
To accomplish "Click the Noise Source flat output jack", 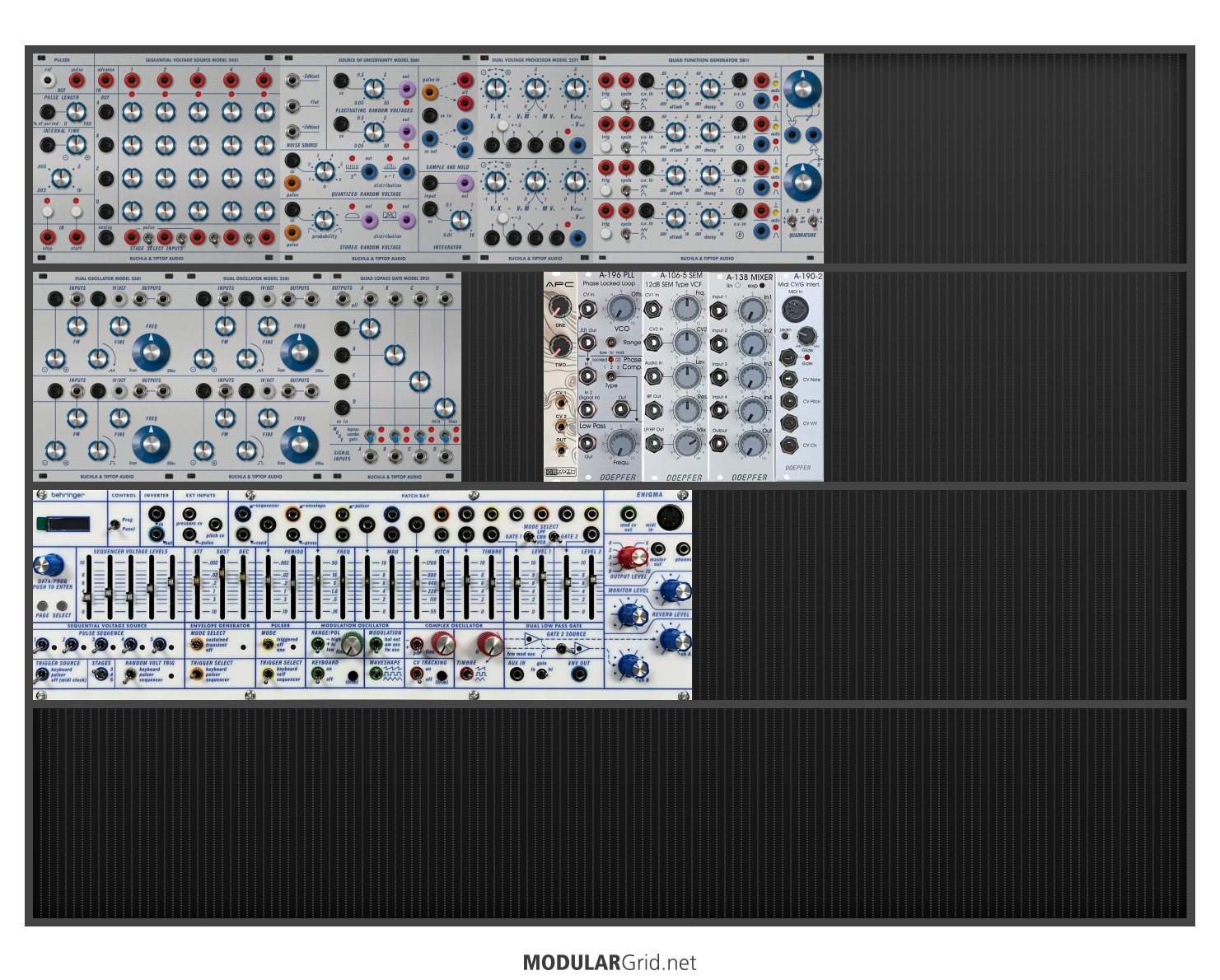I will 292,106.
